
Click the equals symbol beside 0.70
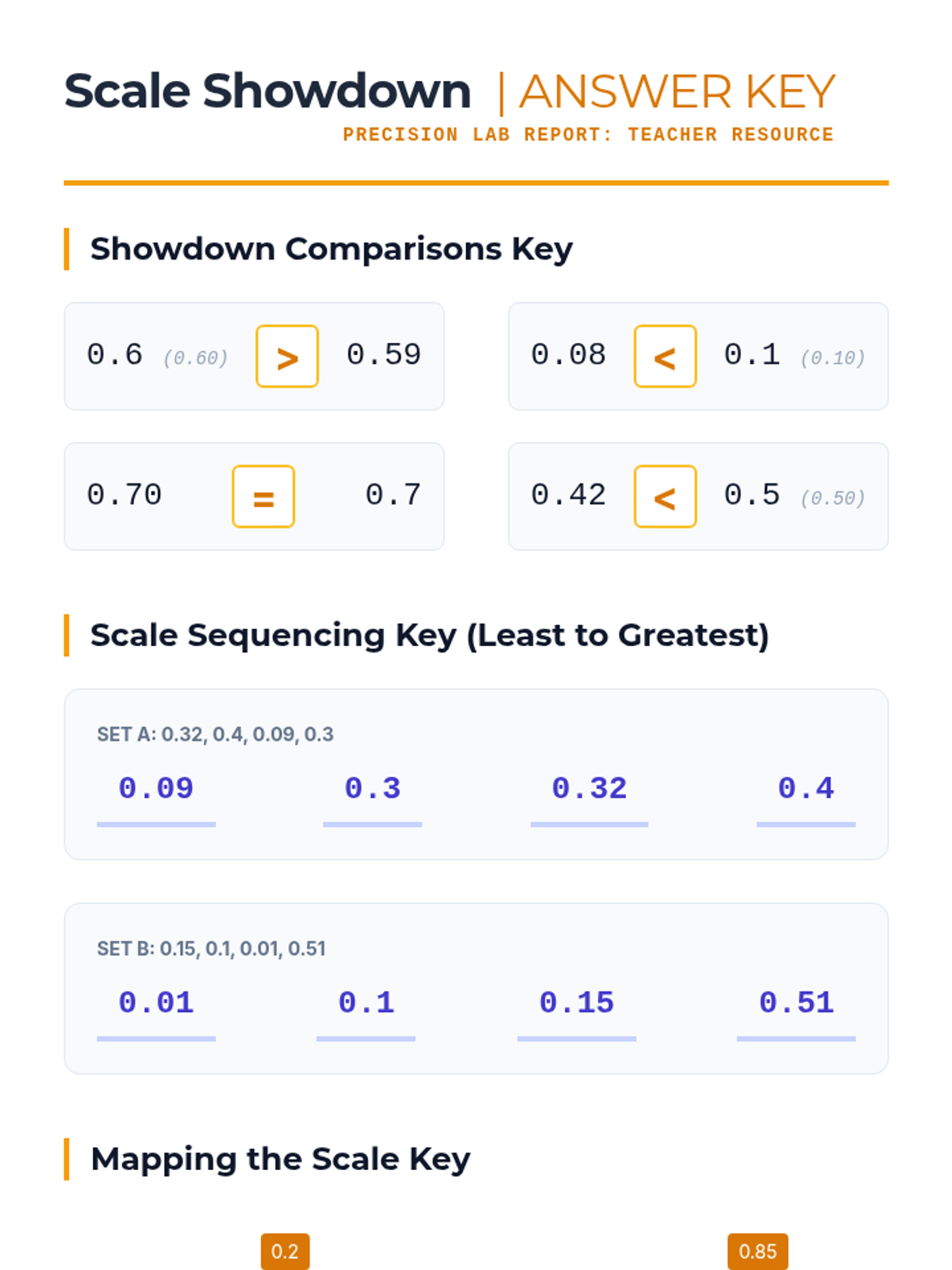coord(263,497)
